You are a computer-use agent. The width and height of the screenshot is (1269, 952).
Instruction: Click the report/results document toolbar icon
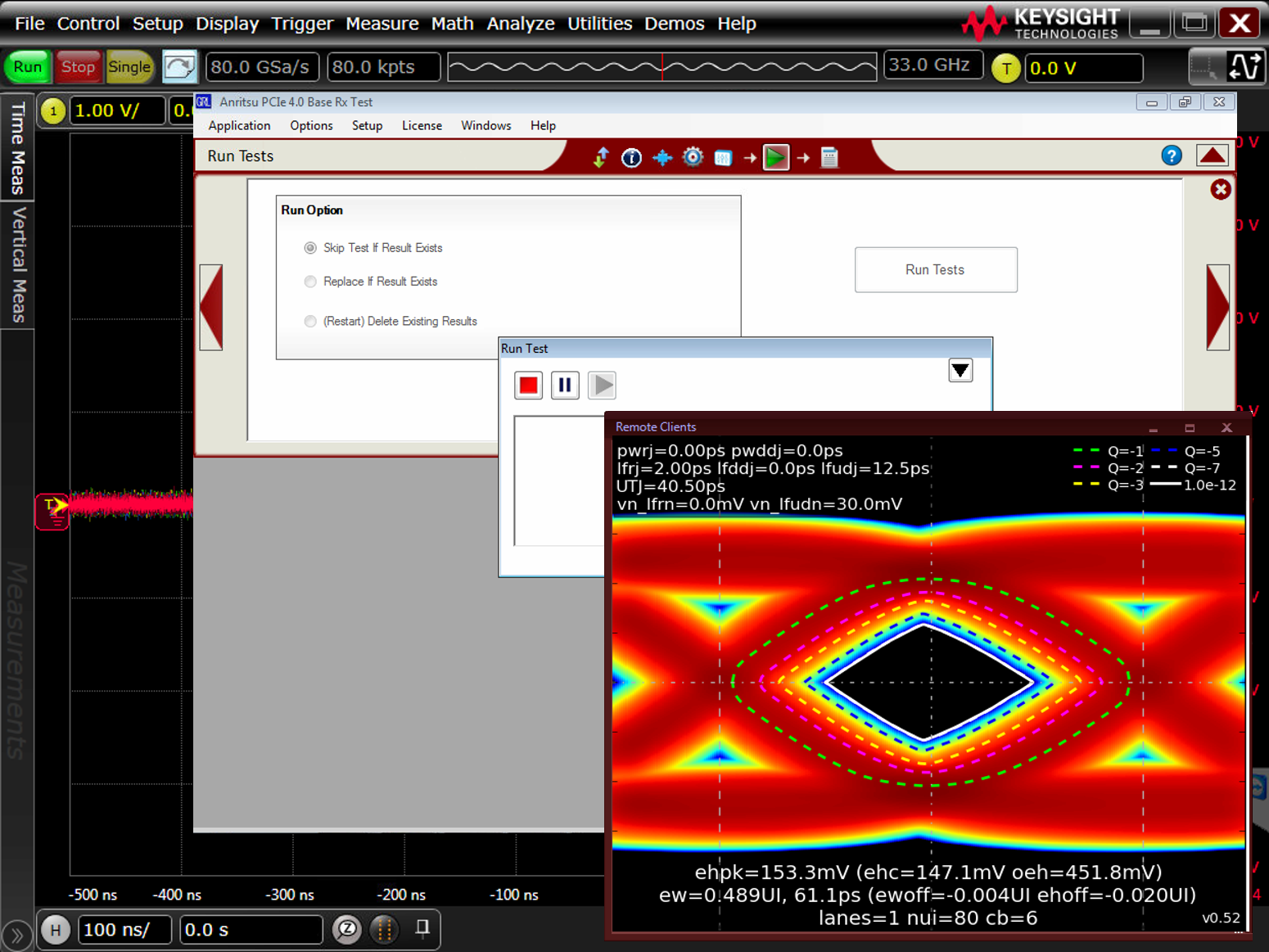click(x=829, y=157)
